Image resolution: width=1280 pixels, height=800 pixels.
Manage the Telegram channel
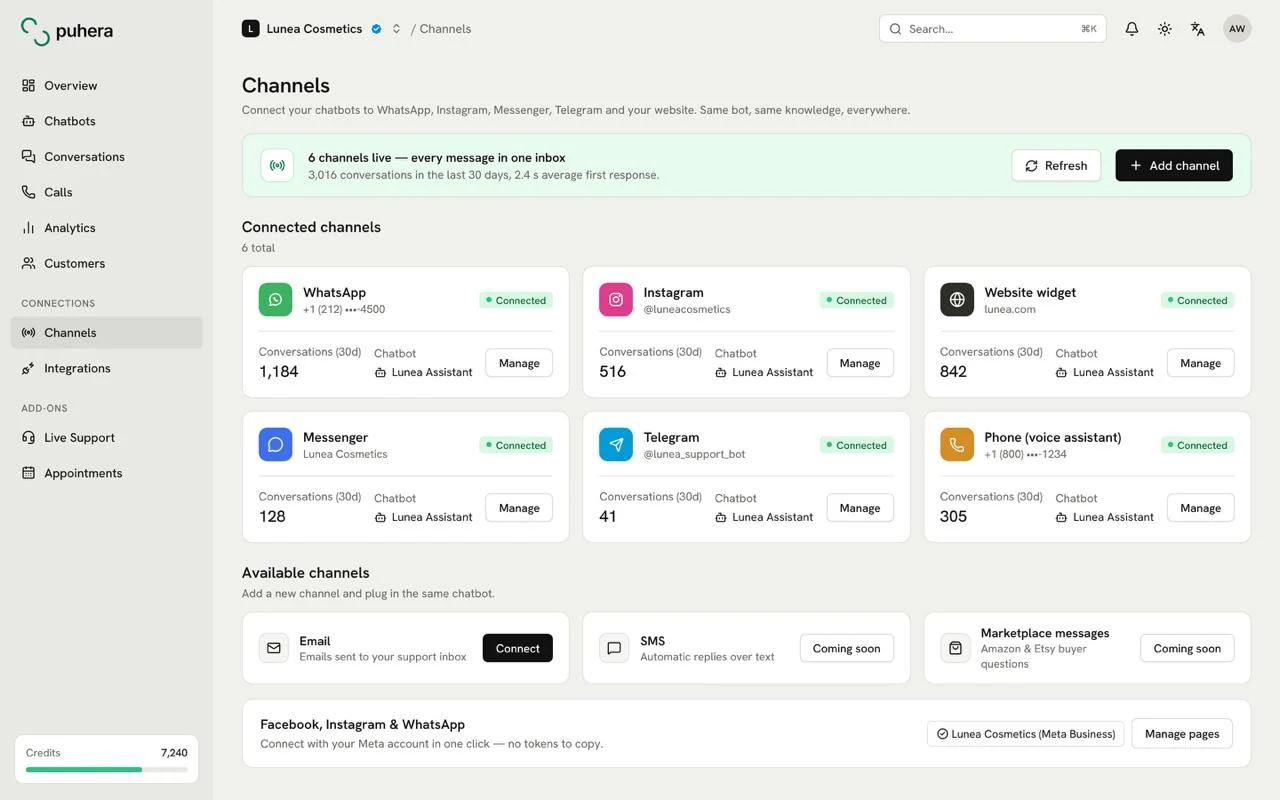[x=860, y=508]
